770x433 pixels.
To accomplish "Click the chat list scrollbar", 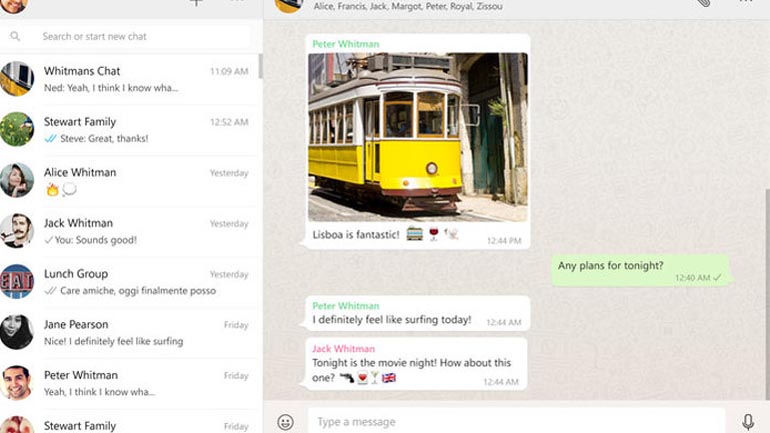I will 260,68.
